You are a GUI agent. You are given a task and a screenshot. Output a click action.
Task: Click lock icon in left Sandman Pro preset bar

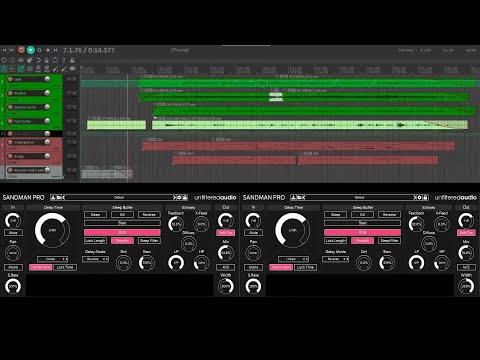[x=185, y=197]
